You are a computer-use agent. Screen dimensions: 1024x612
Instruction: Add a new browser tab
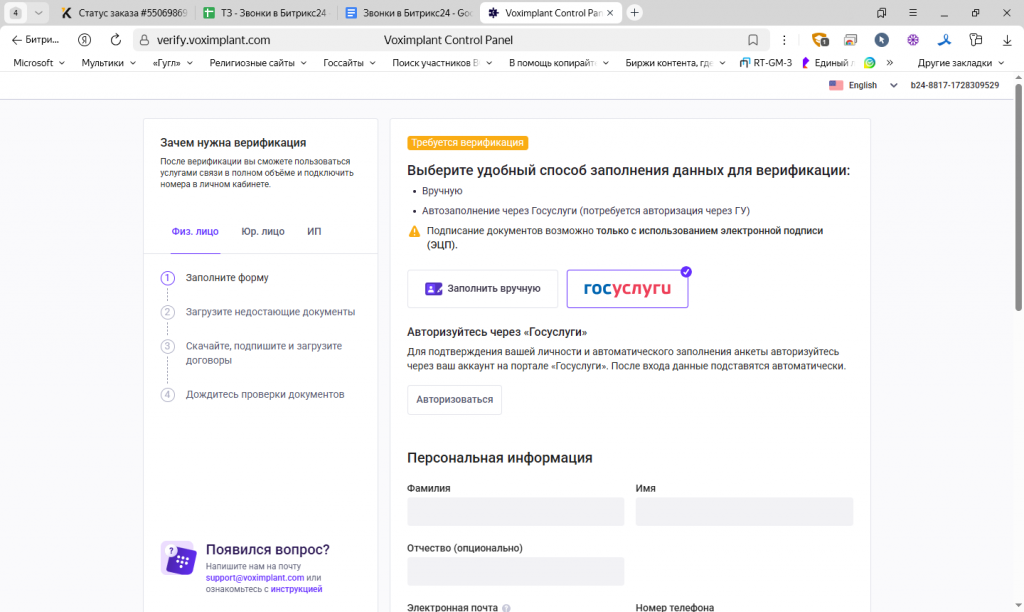634,12
